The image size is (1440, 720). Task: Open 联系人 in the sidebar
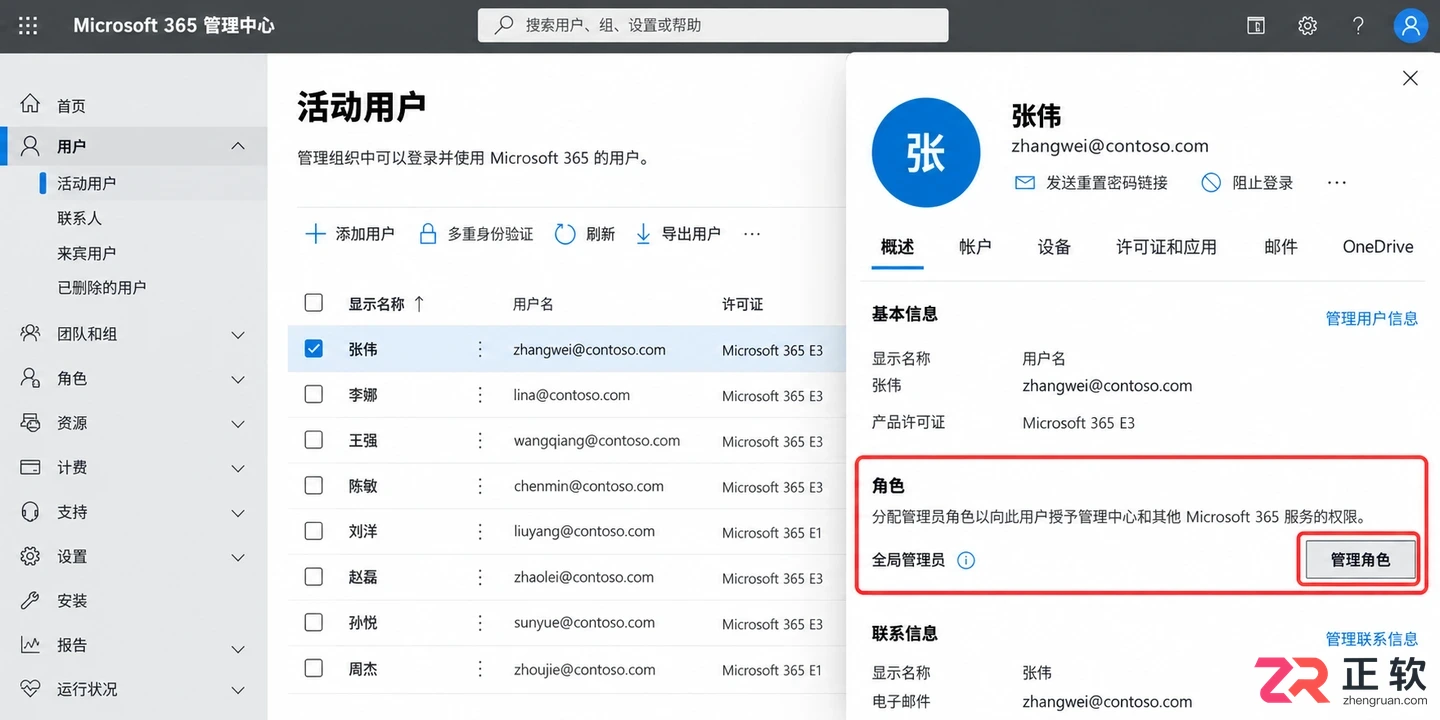point(80,218)
